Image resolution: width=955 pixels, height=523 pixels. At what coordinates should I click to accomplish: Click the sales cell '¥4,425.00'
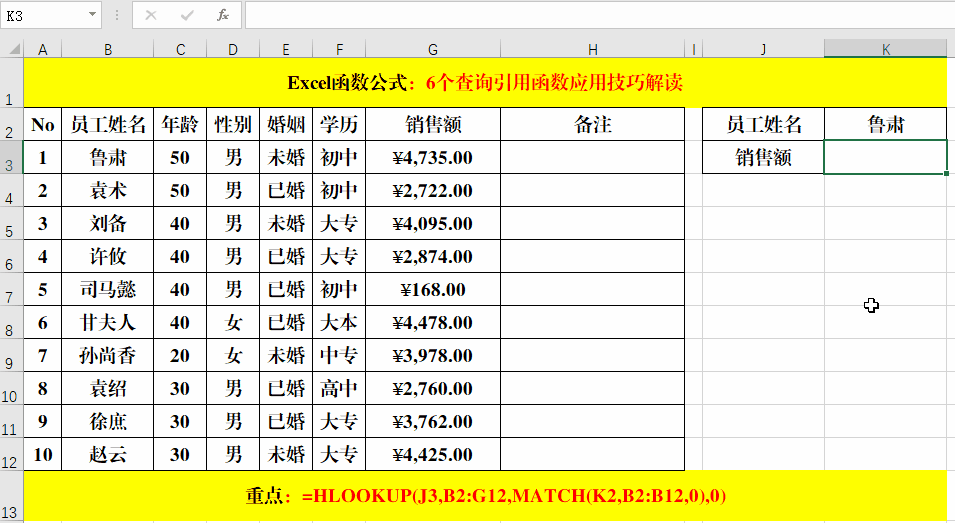tap(433, 454)
